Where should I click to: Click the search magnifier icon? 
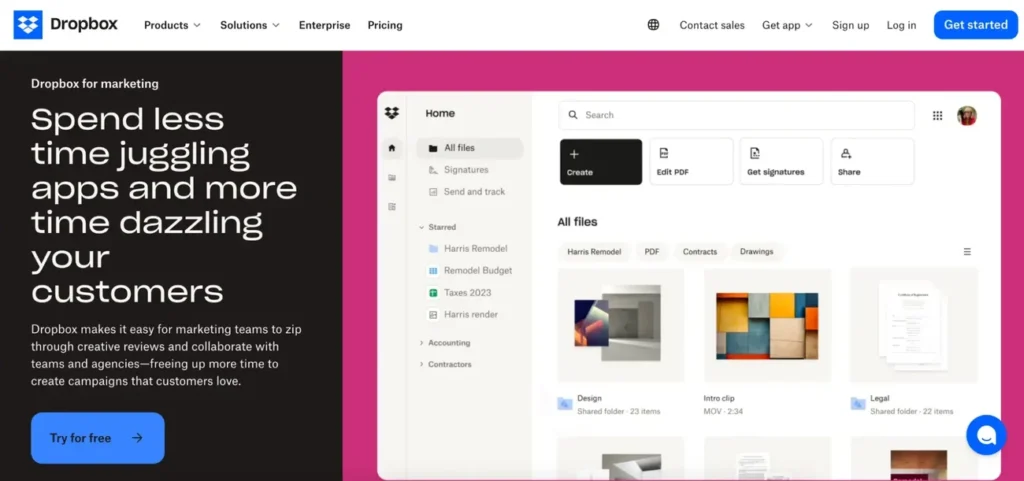(573, 115)
